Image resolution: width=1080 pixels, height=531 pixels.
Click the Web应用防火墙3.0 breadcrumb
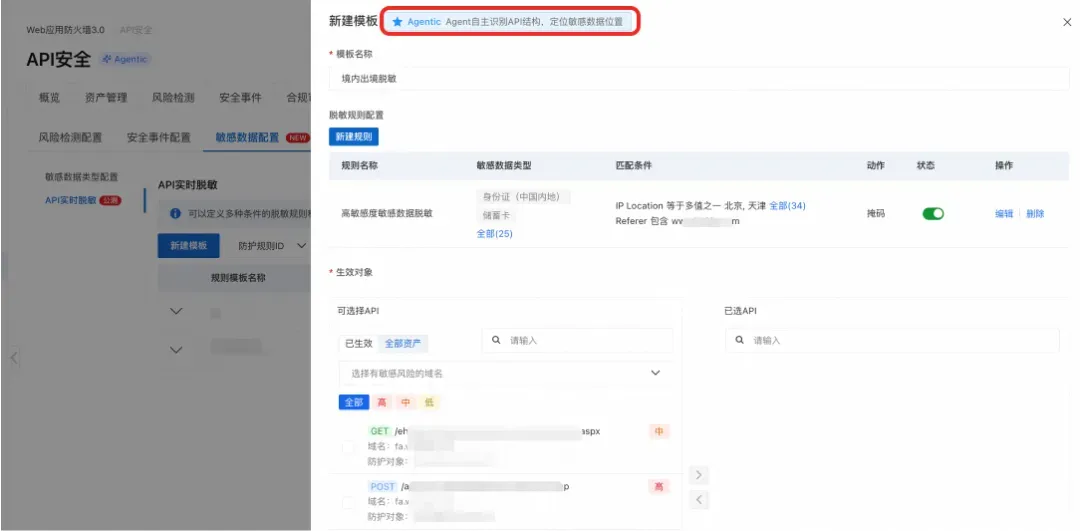click(65, 30)
